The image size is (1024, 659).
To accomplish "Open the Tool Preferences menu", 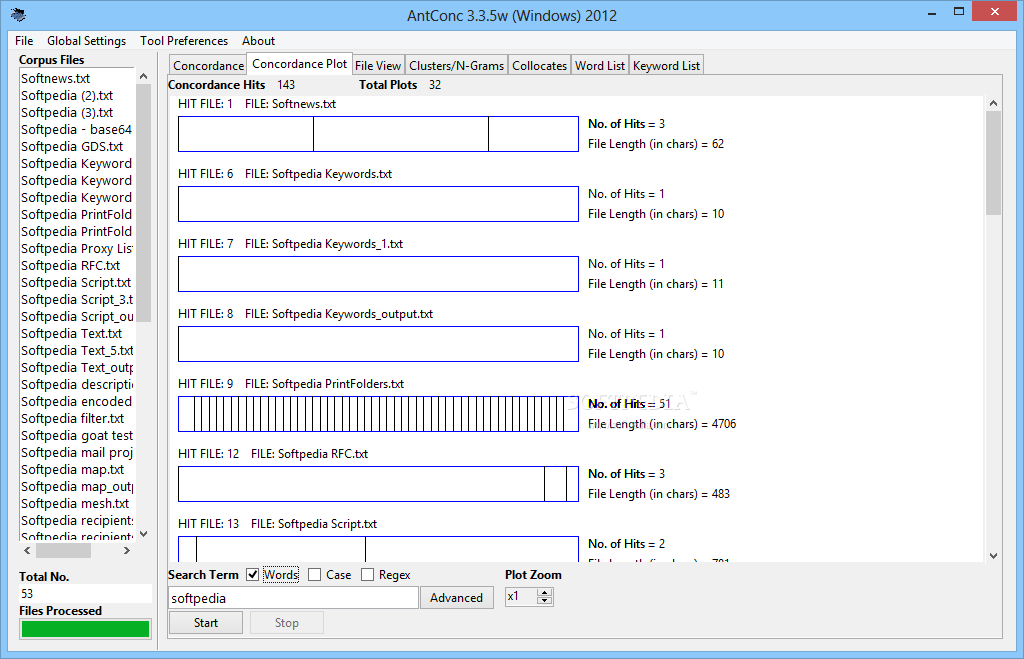I will [x=184, y=40].
